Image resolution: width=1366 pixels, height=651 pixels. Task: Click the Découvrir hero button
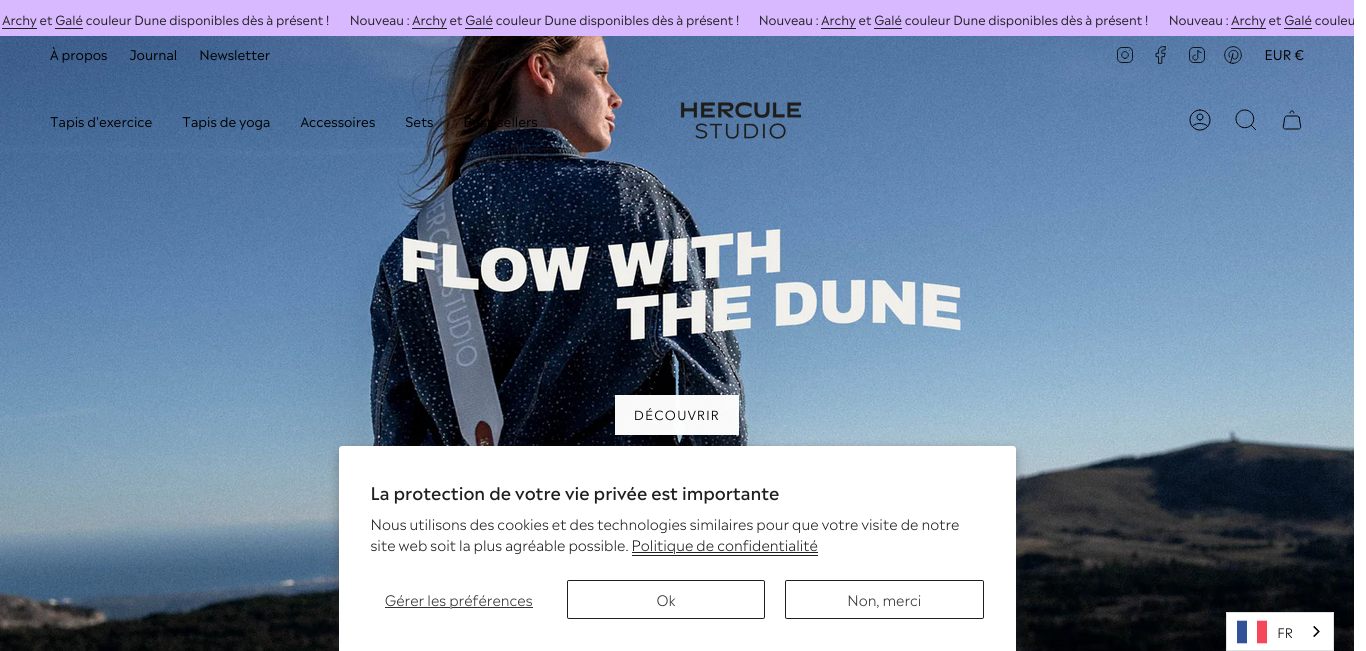pos(677,415)
